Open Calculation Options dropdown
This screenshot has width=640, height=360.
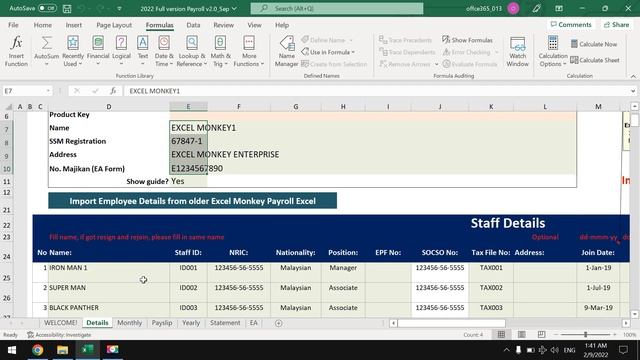pos(553,51)
